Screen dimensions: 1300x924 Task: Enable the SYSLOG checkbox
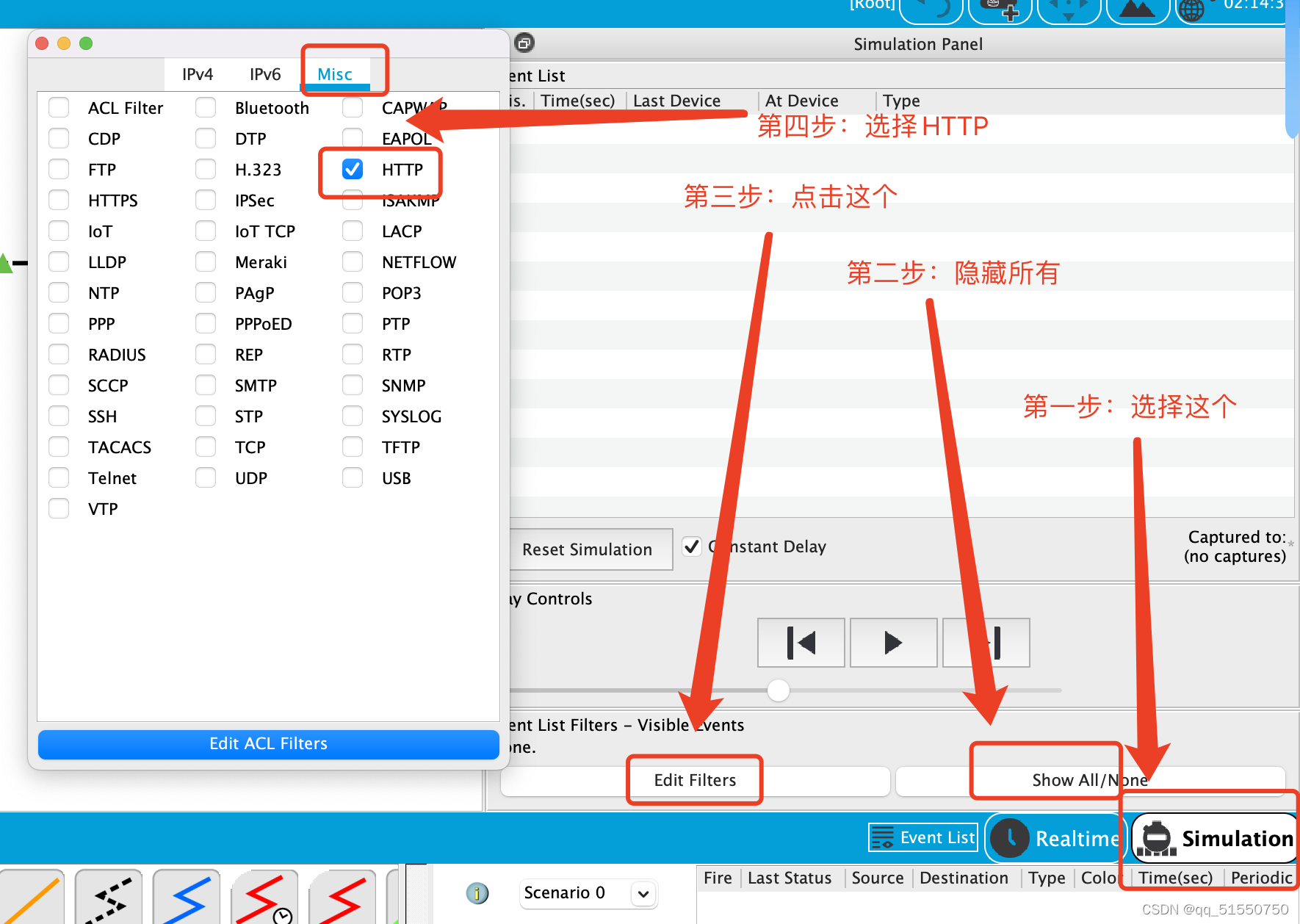pyautogui.click(x=353, y=416)
